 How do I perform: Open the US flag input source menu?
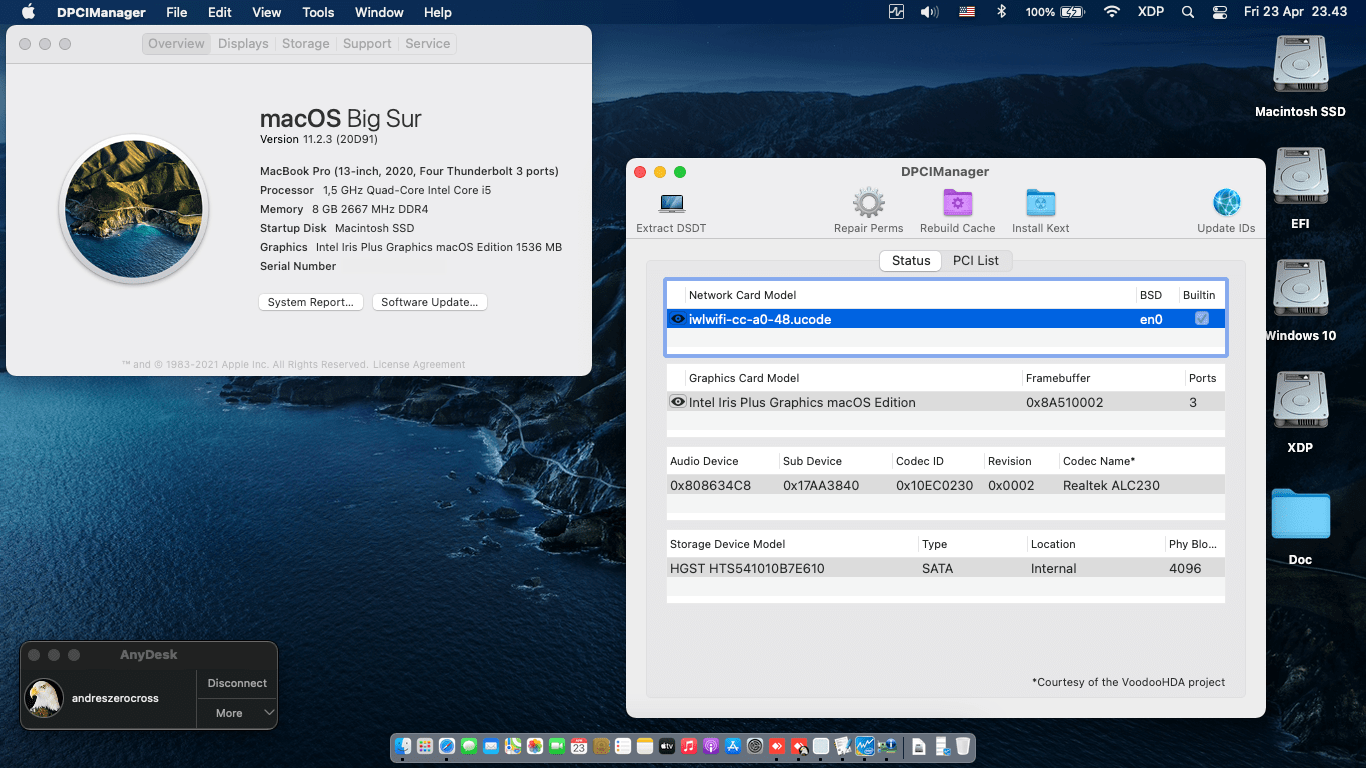[x=967, y=12]
